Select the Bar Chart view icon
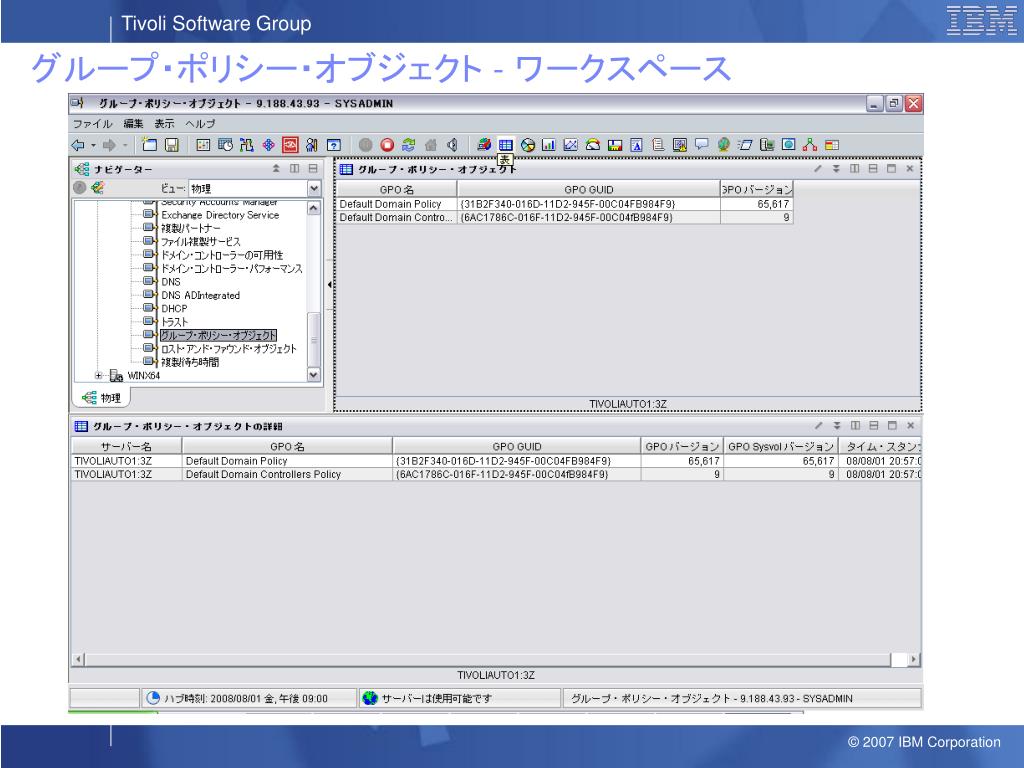Viewport: 1024px width, 768px height. pos(549,145)
